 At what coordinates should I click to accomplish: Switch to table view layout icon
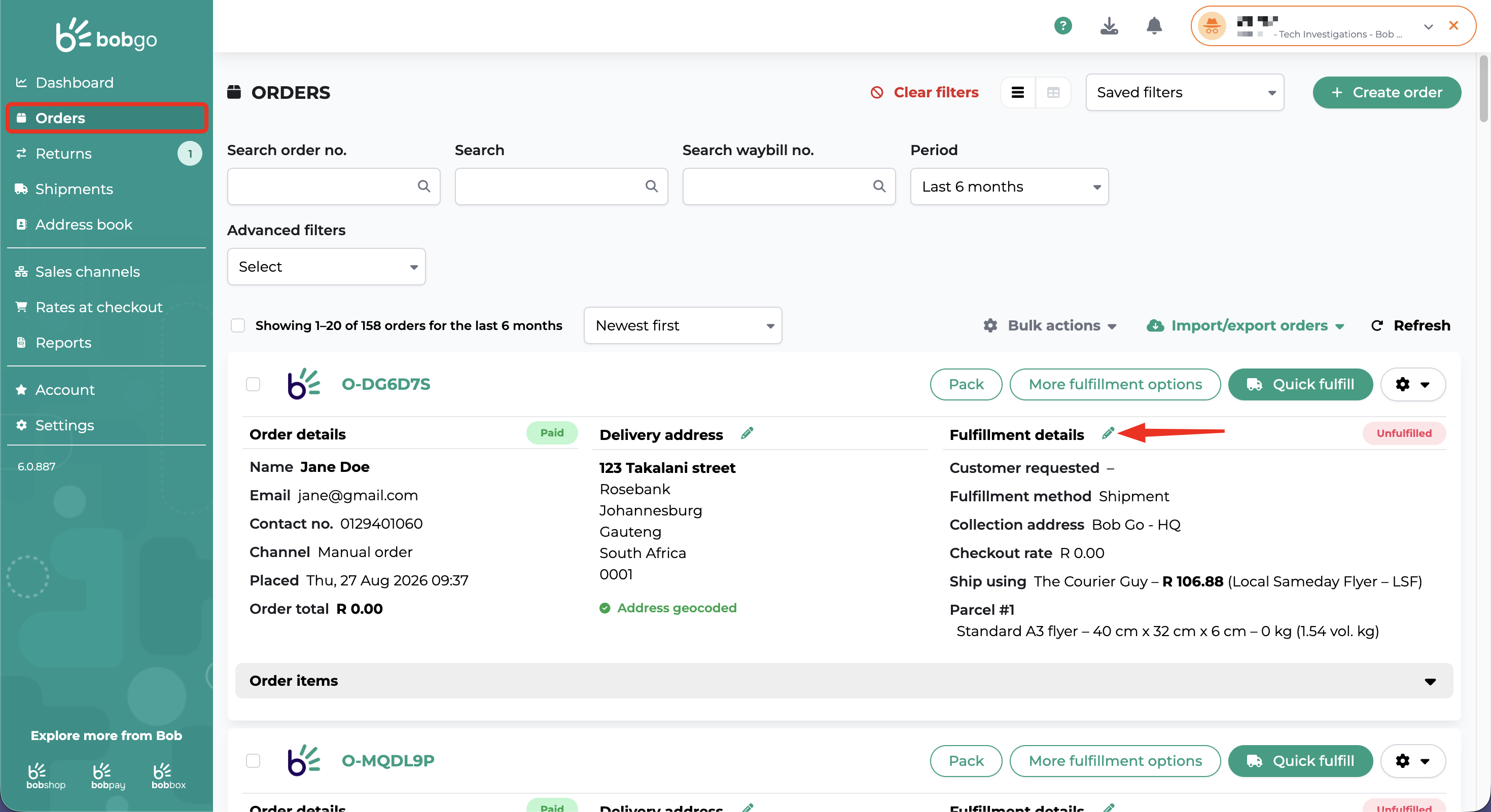click(1053, 93)
